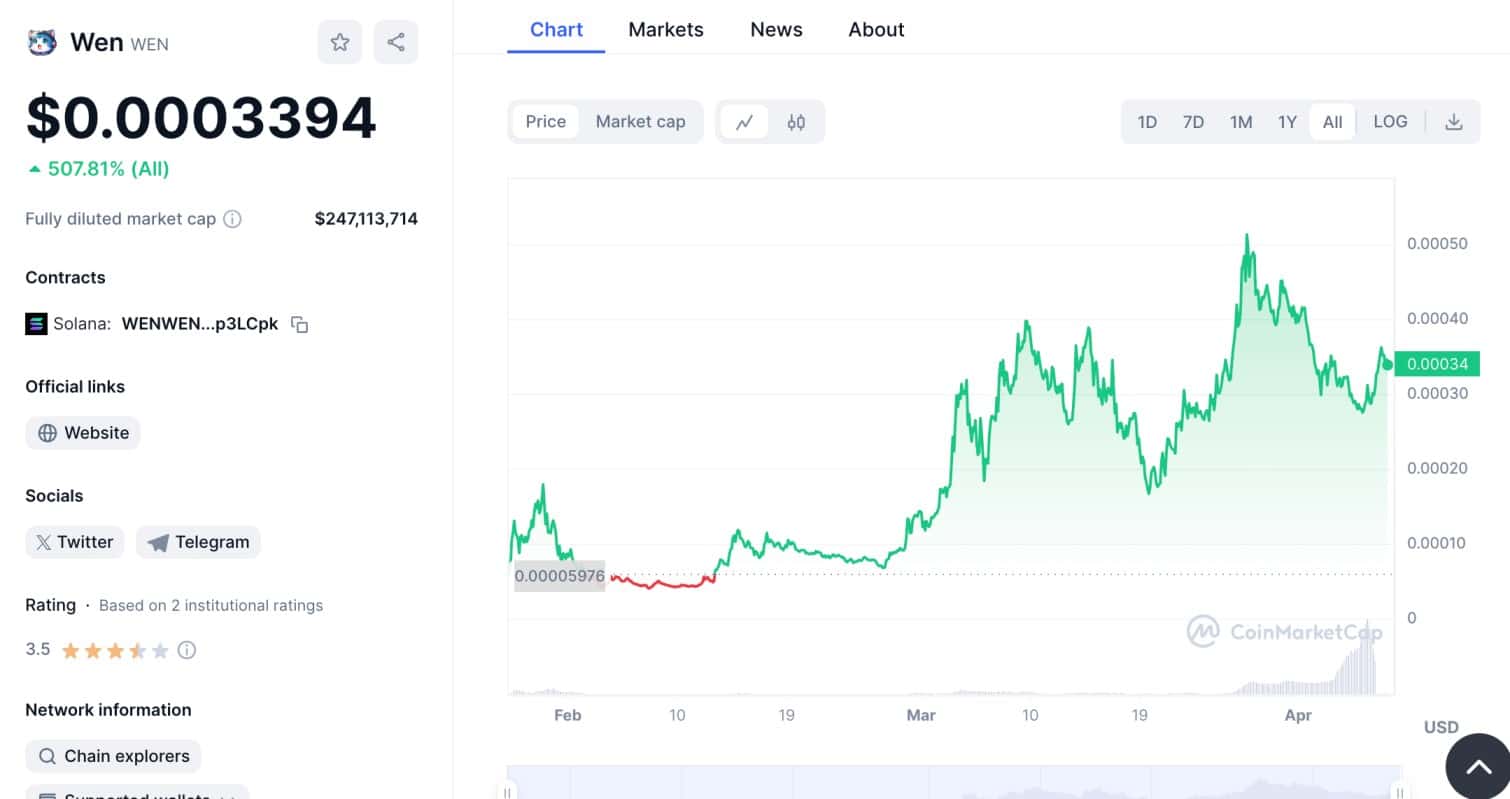Click the share icon beside Wen
The height and width of the screenshot is (799, 1510).
(396, 42)
